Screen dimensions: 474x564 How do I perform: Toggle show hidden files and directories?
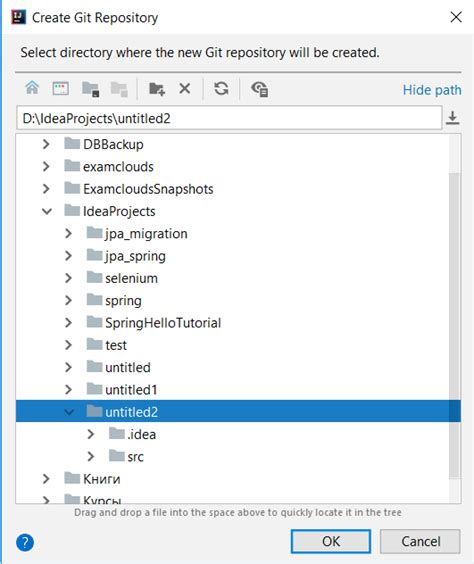pos(259,89)
